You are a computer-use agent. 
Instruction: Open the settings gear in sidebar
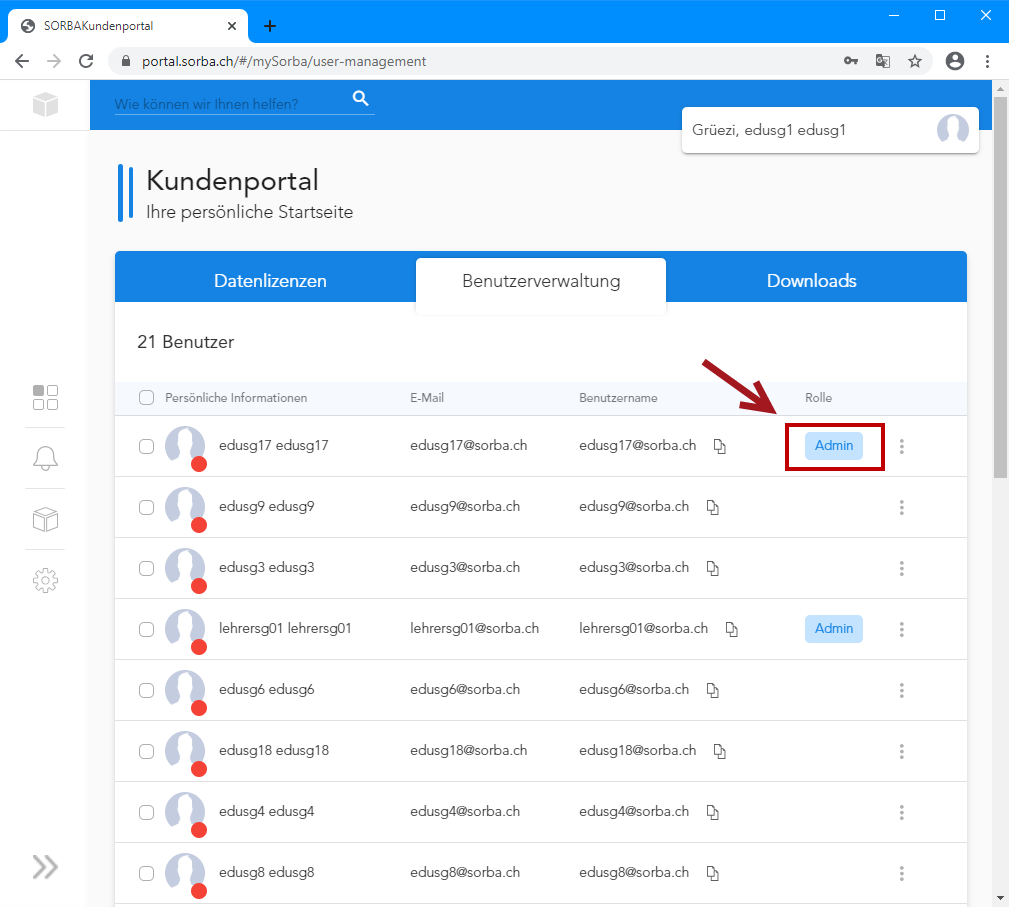45,580
